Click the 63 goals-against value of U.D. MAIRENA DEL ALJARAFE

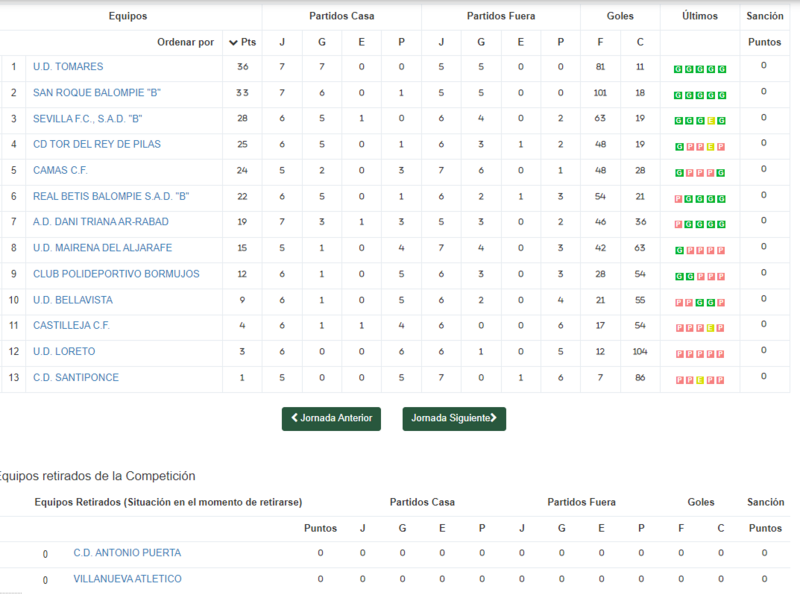point(640,248)
